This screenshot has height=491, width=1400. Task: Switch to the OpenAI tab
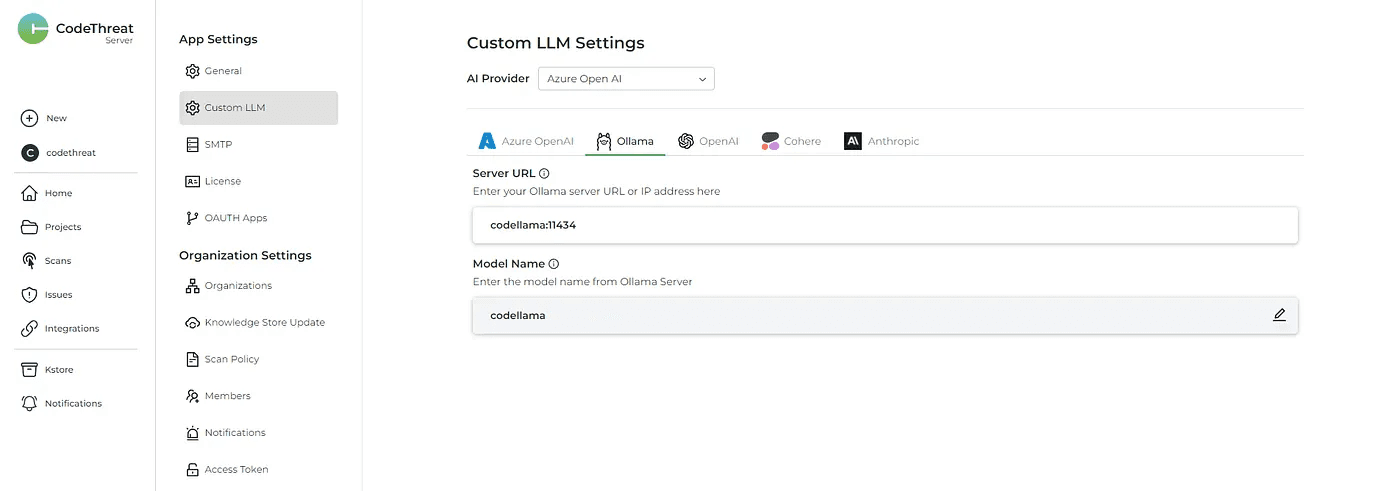pyautogui.click(x=708, y=141)
